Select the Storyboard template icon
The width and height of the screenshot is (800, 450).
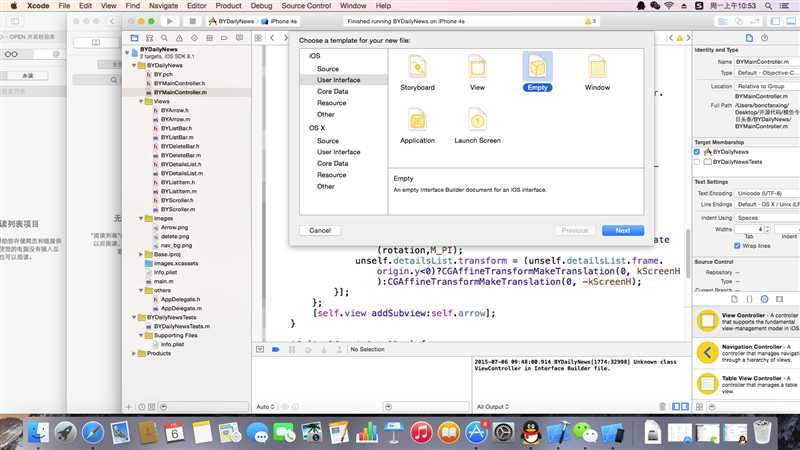click(x=417, y=67)
